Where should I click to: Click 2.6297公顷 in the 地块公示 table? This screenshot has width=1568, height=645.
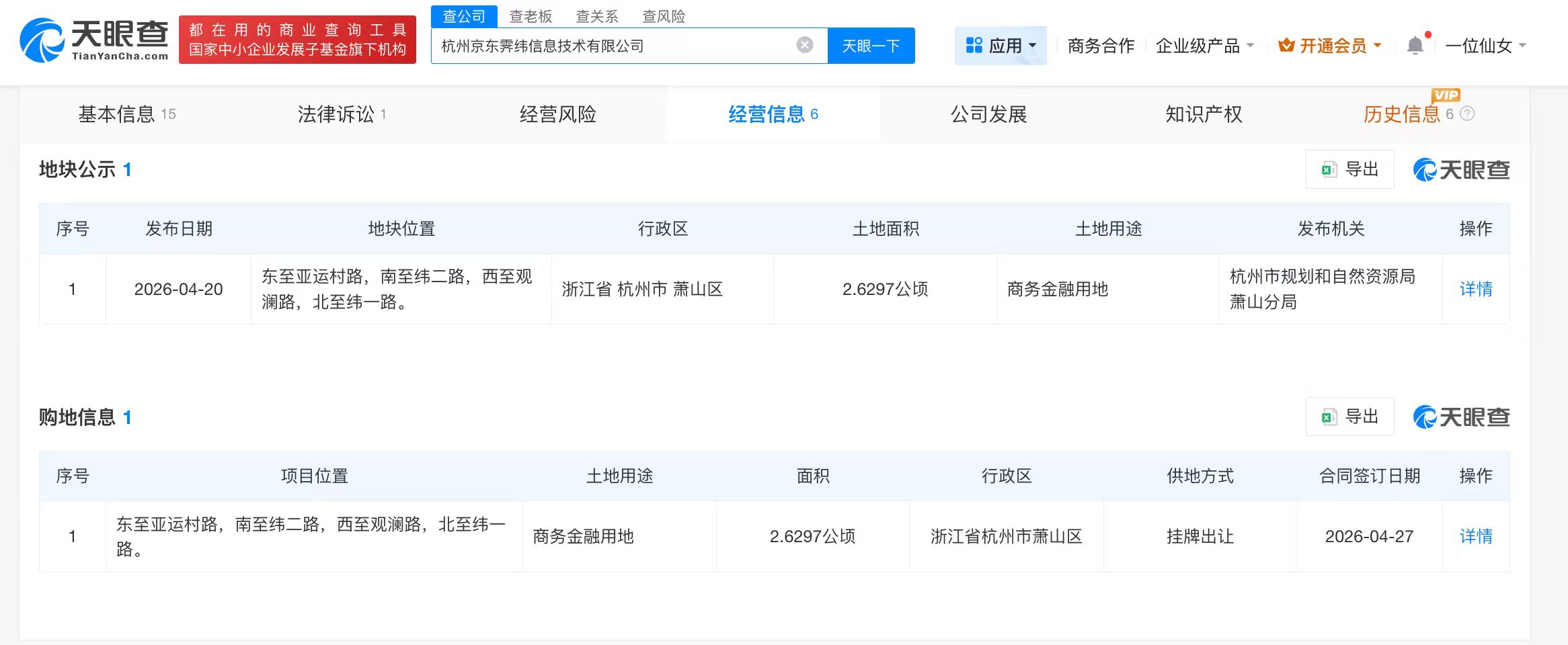pyautogui.click(x=886, y=290)
